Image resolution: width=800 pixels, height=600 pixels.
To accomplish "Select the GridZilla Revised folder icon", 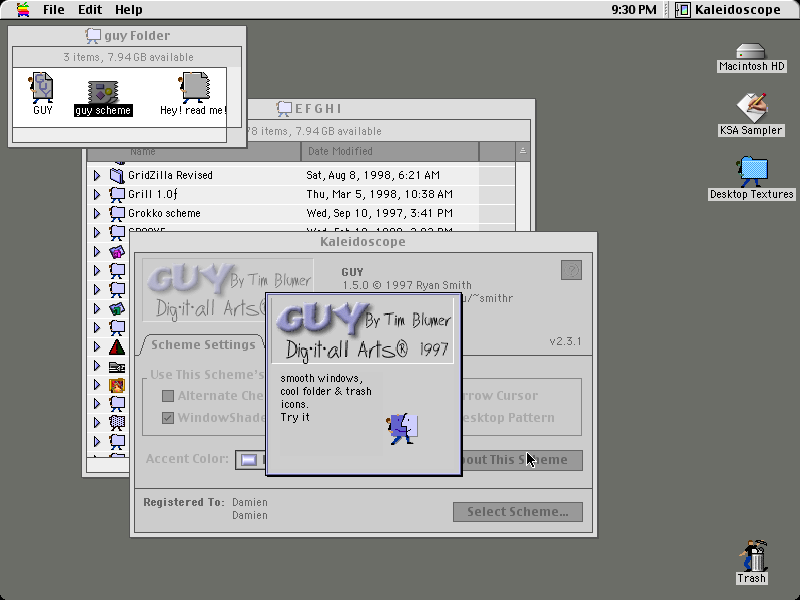I will click(x=117, y=176).
